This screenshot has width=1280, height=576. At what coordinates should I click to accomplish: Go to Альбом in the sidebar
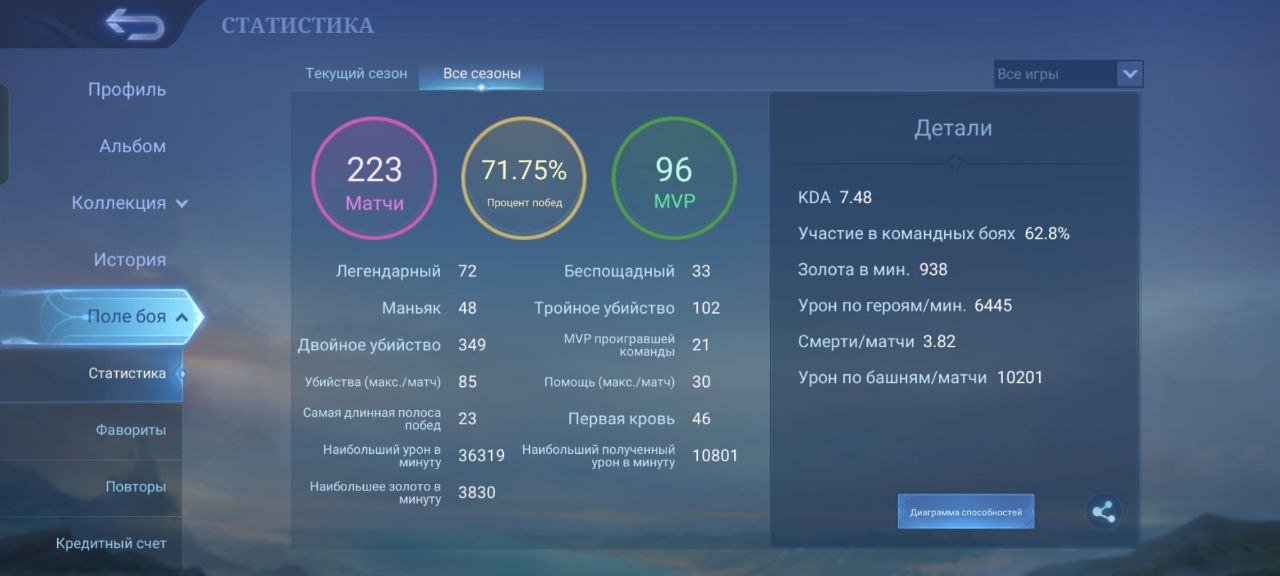pyautogui.click(x=132, y=146)
